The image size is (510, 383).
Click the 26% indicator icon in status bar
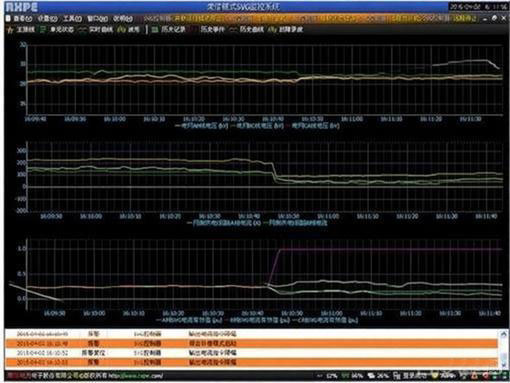coord(371,376)
